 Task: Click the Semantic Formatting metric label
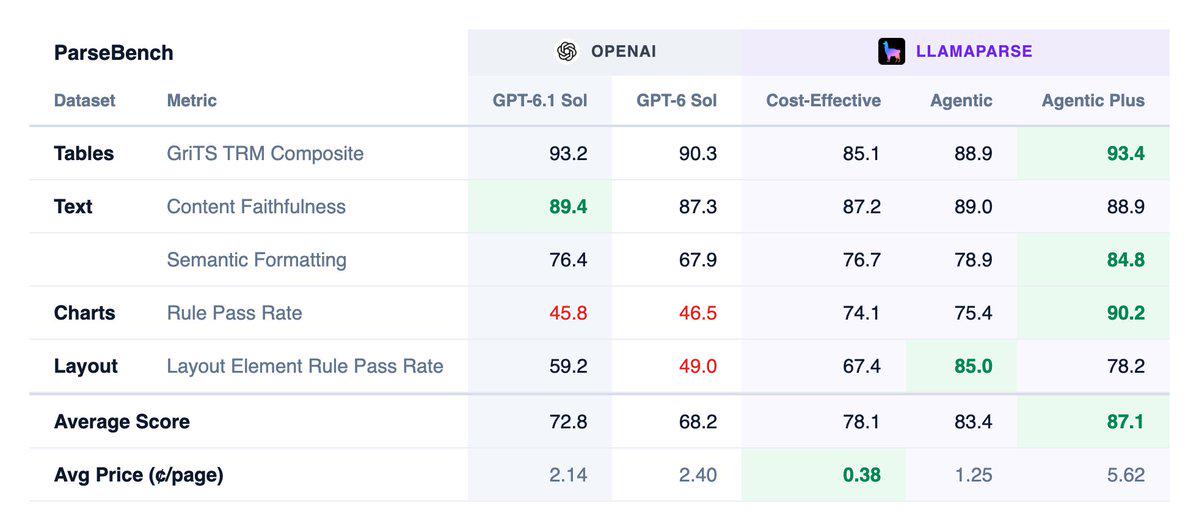click(257, 260)
